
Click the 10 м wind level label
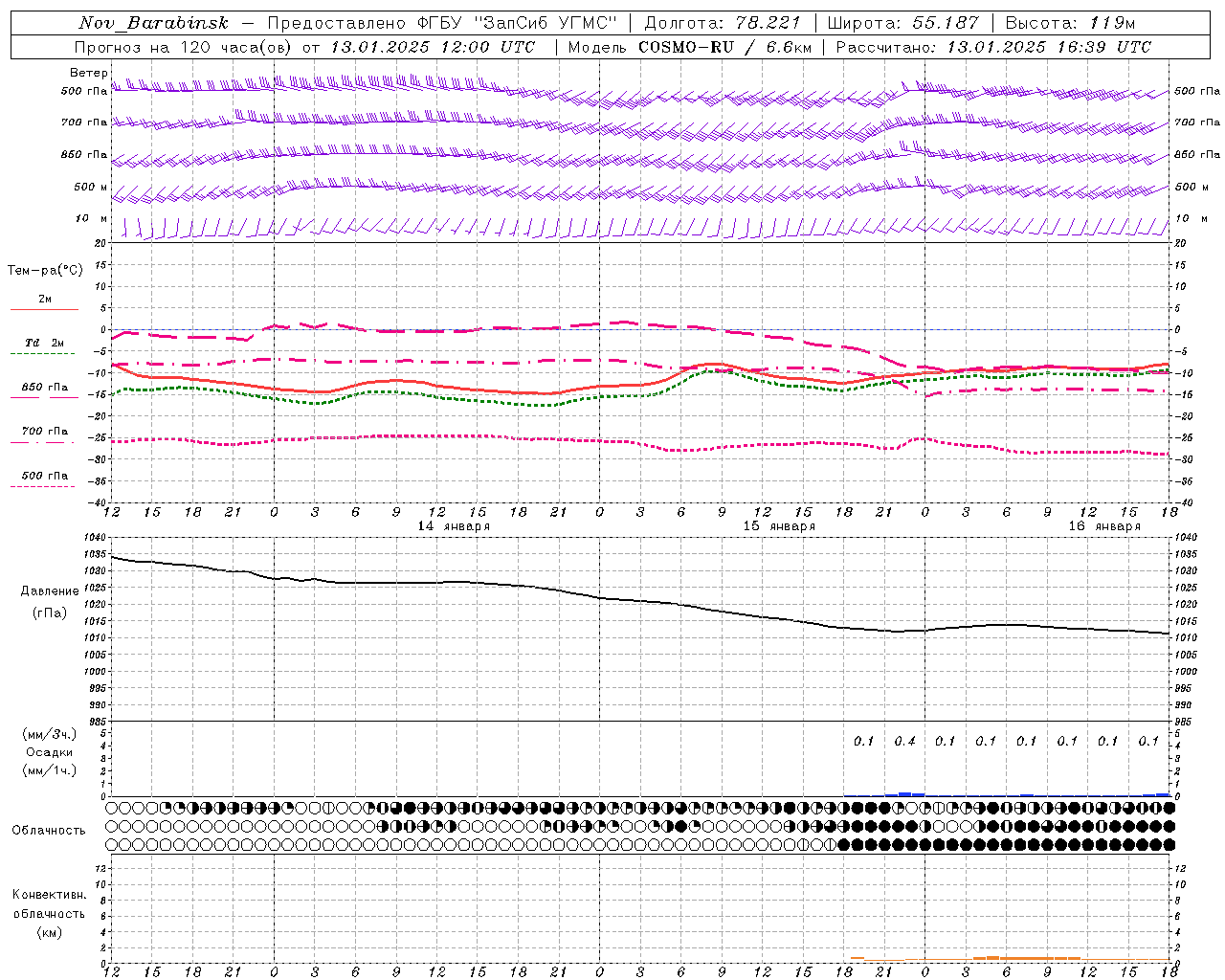[91, 218]
